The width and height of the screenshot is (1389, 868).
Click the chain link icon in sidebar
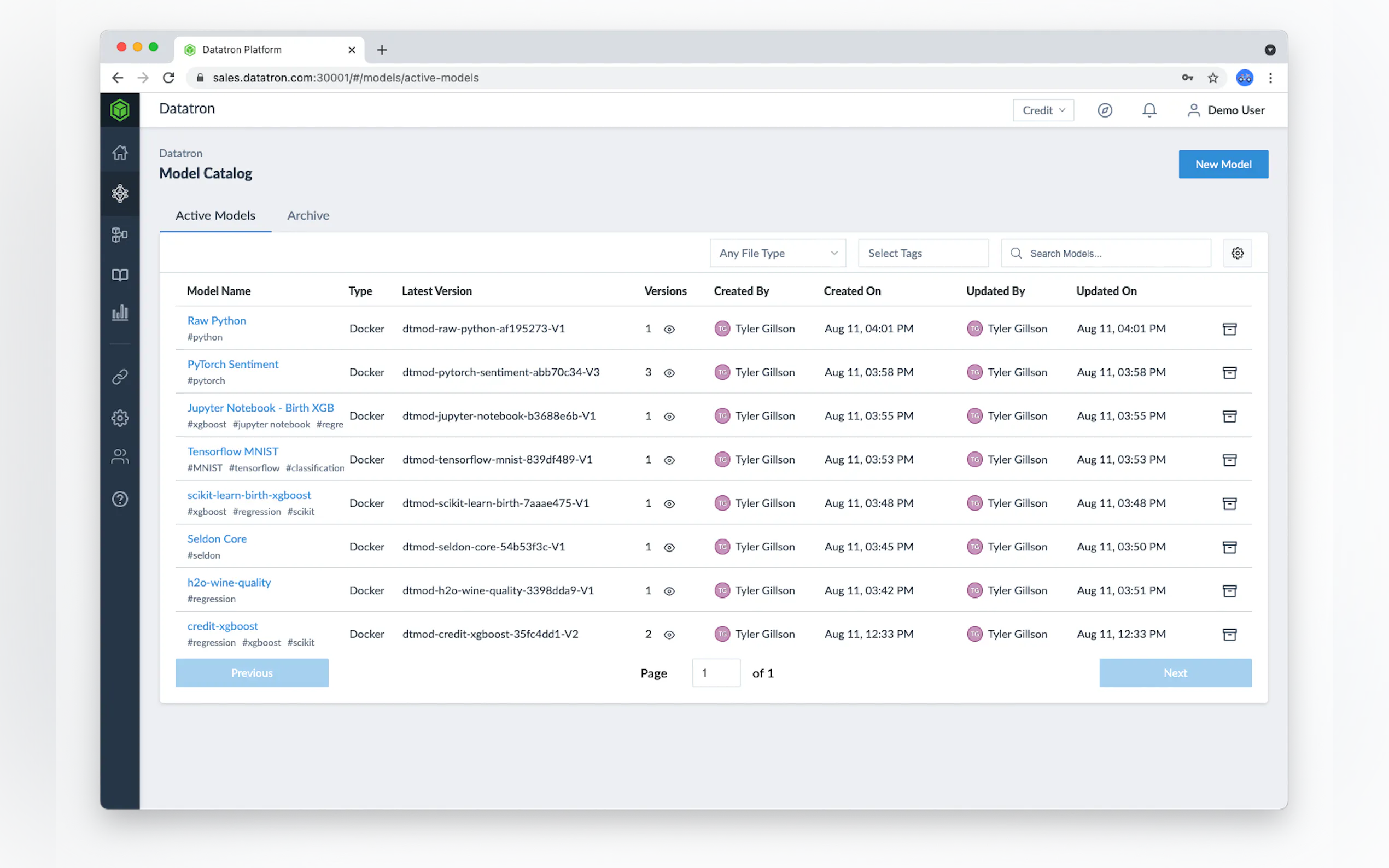tap(119, 377)
